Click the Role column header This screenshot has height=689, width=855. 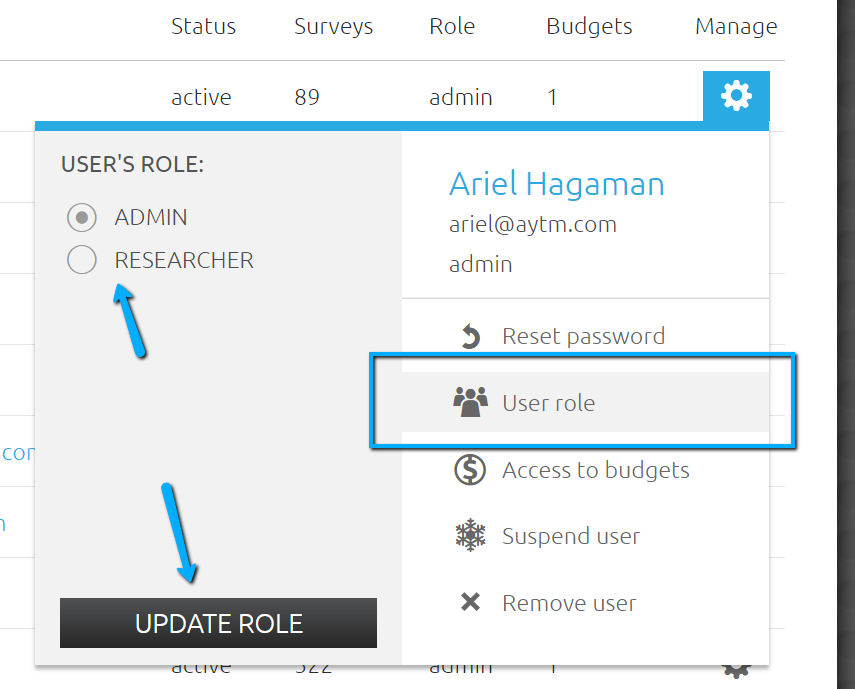coord(452,26)
